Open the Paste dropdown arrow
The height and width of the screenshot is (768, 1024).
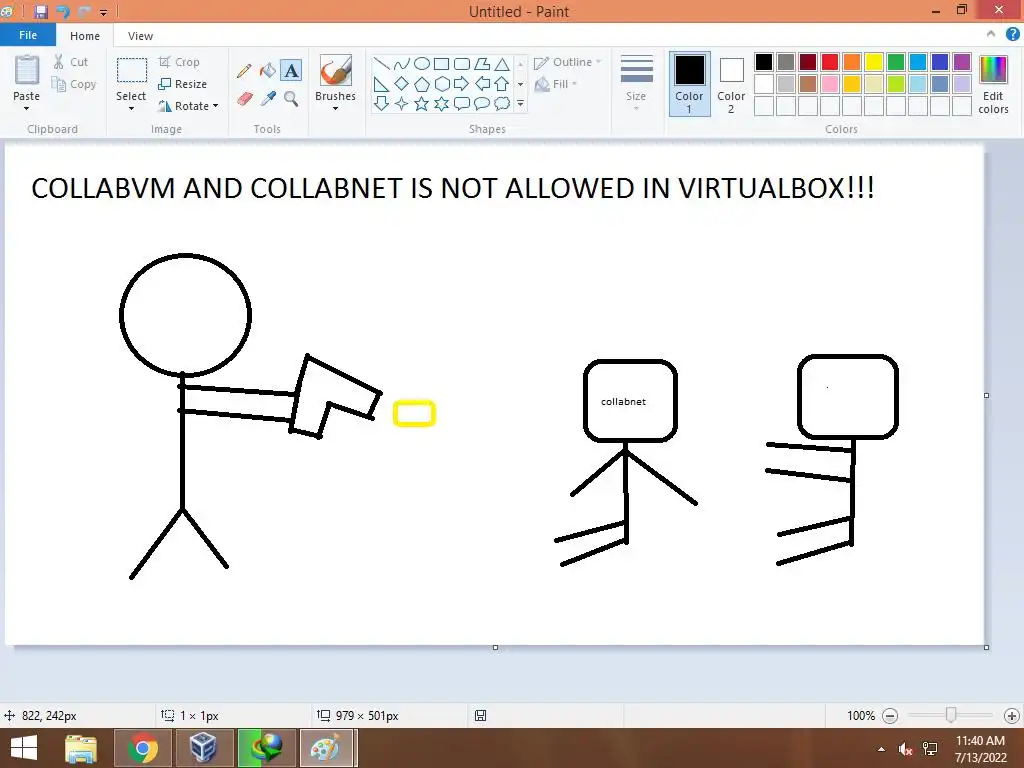(26, 108)
